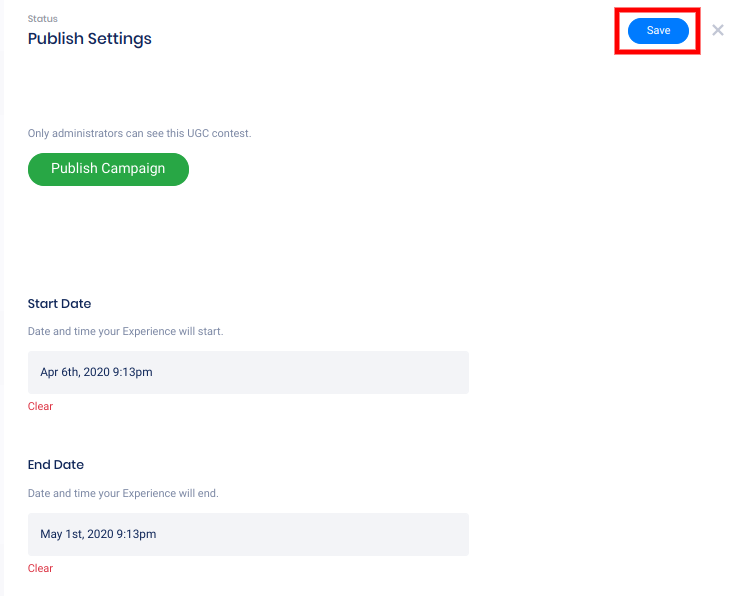This screenshot has width=747, height=596.
Task: Click the Apr 6th, 2020 9:13pm text
Action: 96,372
